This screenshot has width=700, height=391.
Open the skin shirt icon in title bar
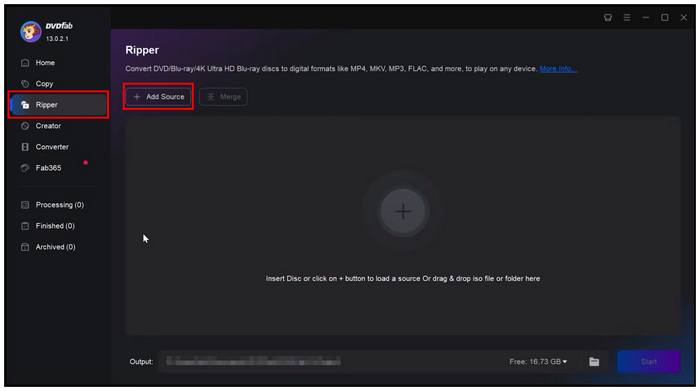pos(608,17)
